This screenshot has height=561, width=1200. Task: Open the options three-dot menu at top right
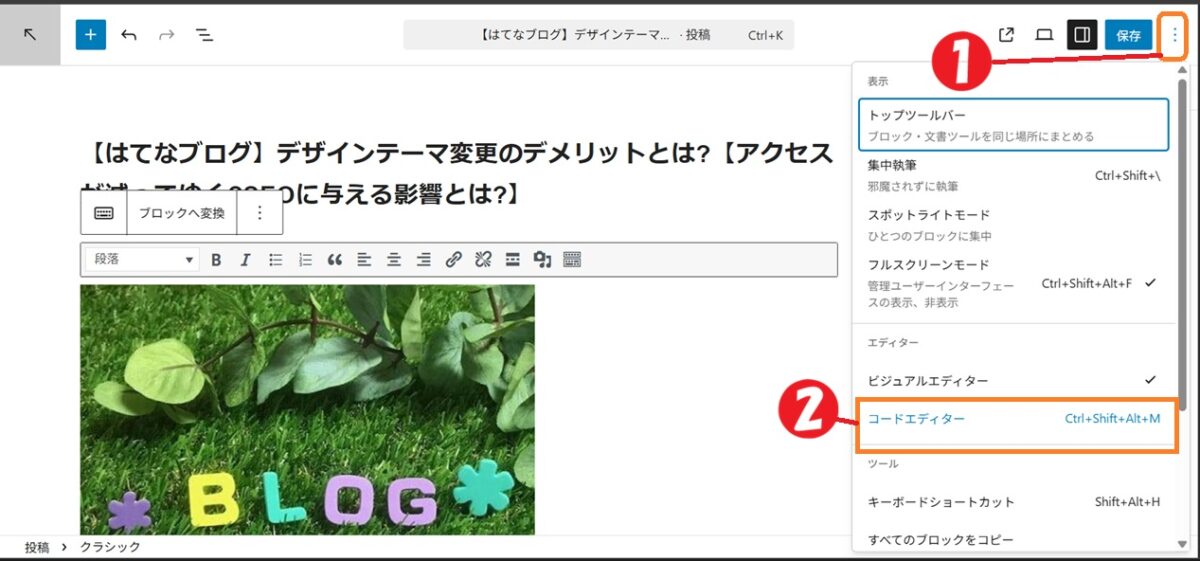[1174, 35]
